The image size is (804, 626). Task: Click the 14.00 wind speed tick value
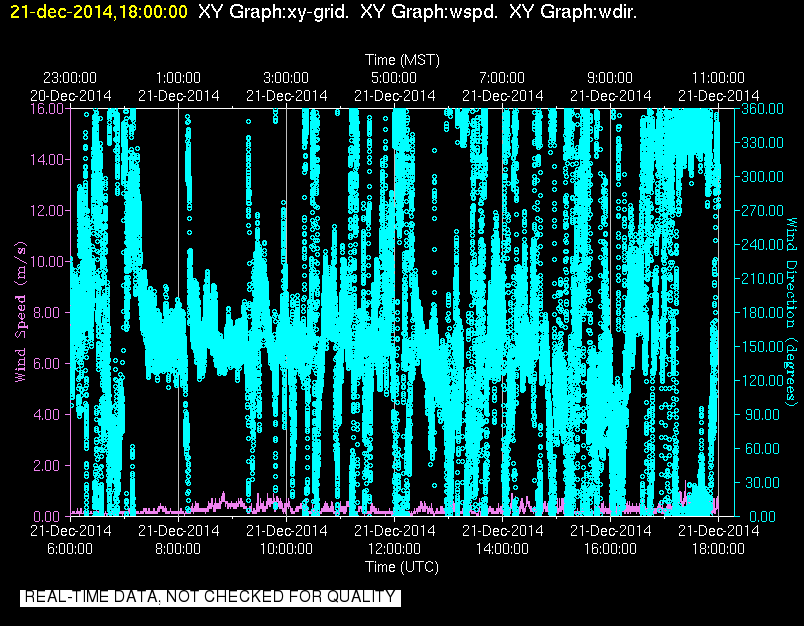47,159
